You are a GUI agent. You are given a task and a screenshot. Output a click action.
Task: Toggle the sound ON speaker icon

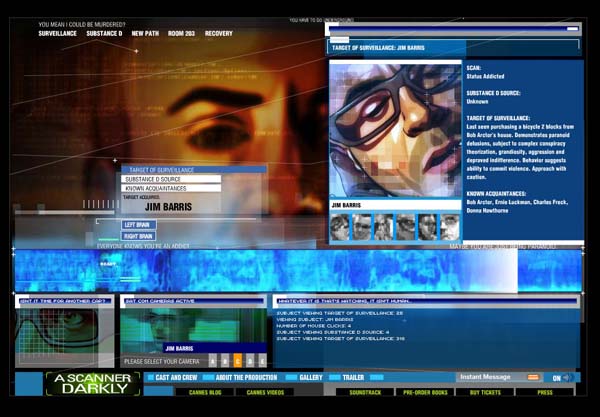tap(567, 378)
